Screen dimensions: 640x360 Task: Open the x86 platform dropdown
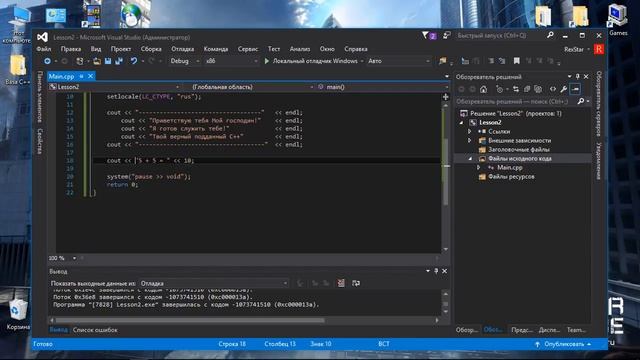[232, 61]
